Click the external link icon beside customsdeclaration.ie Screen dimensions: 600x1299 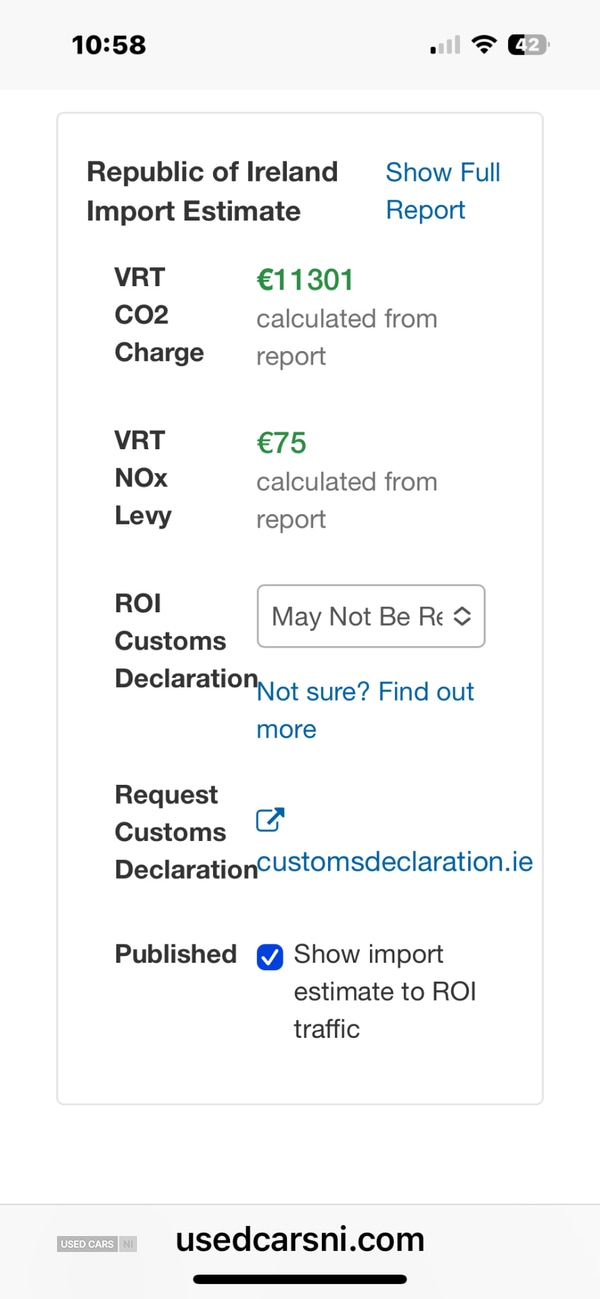[270, 820]
